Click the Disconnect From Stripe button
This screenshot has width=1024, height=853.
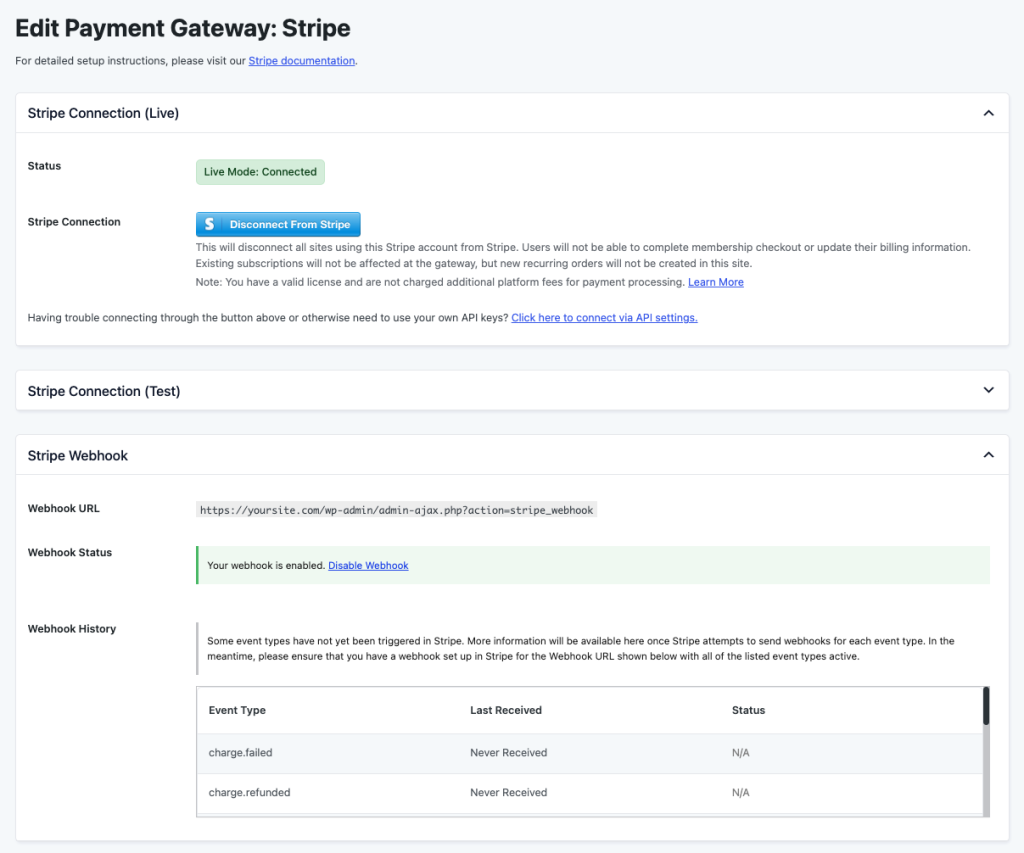(x=278, y=224)
